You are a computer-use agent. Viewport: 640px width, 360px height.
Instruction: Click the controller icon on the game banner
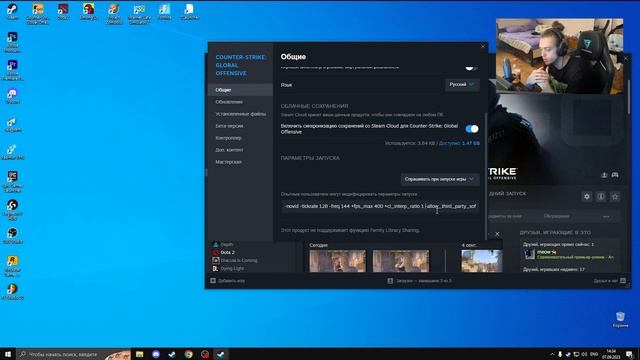[615, 175]
